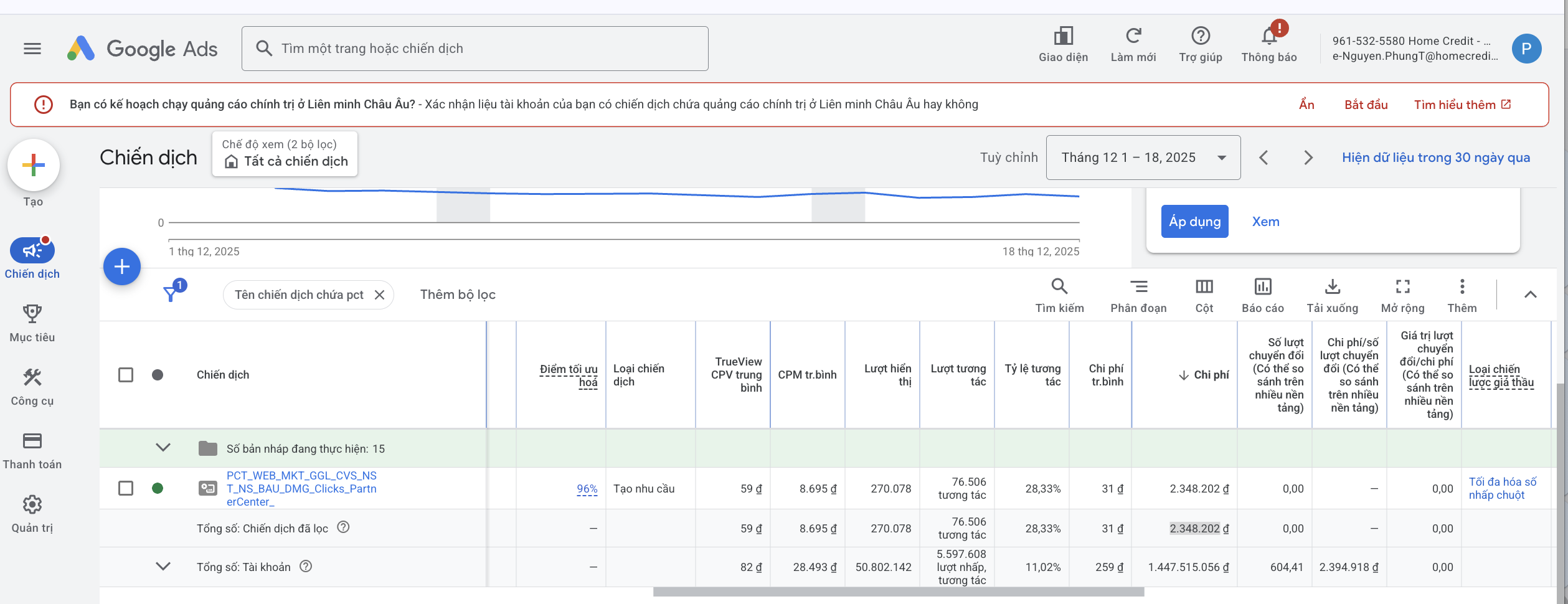The width and height of the screenshot is (1568, 604).
Task: Open the Trợ giúp help icon
Action: coord(1201,36)
